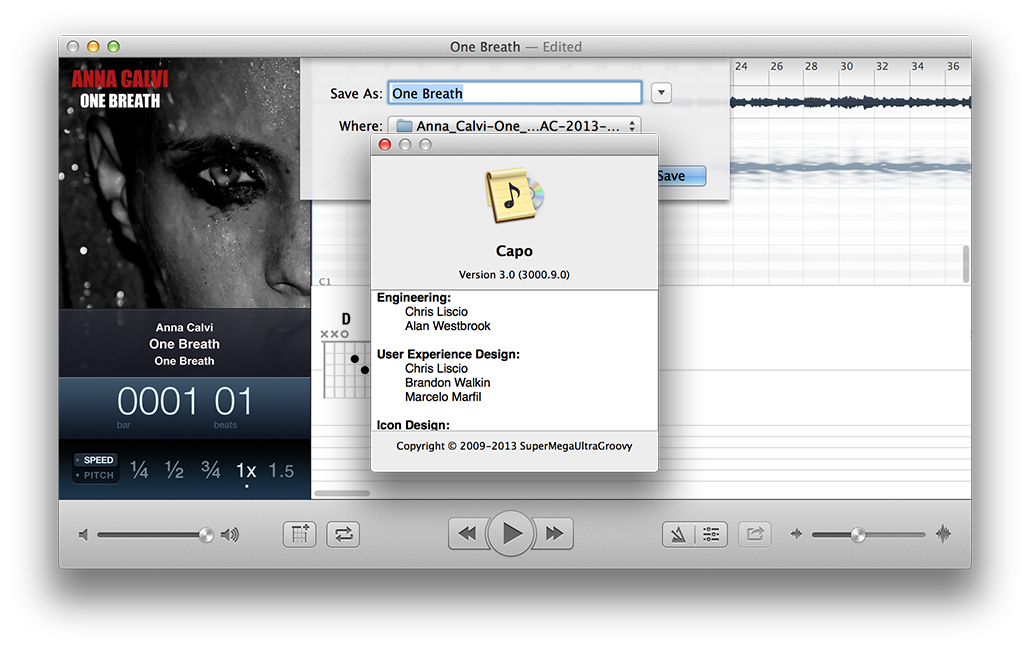The height and width of the screenshot is (649, 1028).
Task: Click the "Version 3.0 (3000.9.0)" text
Action: (x=514, y=275)
